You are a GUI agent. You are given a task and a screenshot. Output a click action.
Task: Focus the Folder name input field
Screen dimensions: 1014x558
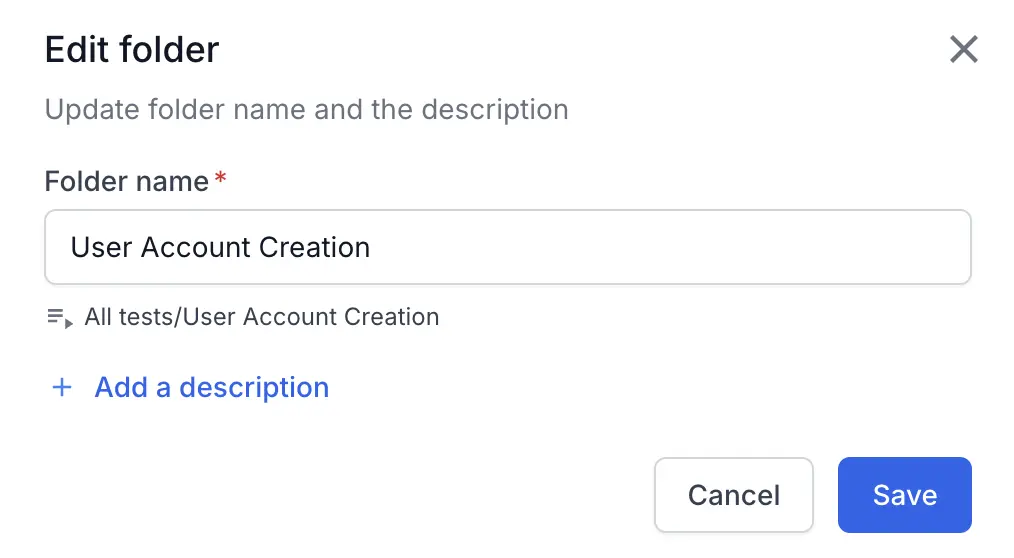tap(508, 247)
